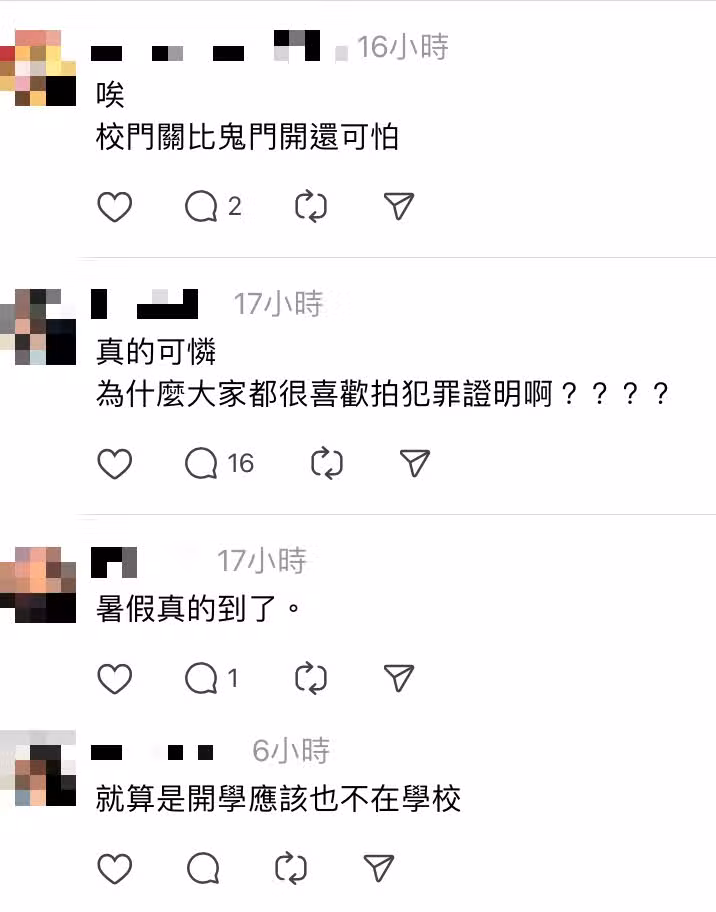Repost the 校門關比鬼門開還可怕 comment
This screenshot has height=912, width=716.
point(311,206)
